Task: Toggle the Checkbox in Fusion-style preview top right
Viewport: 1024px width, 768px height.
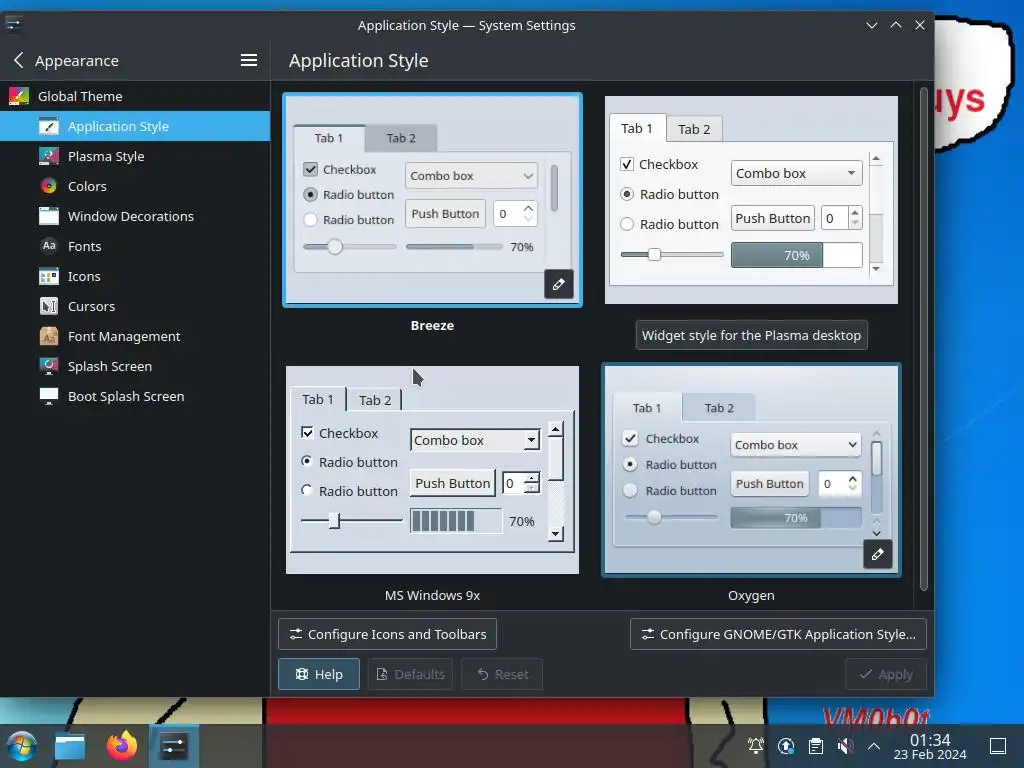Action: pyautogui.click(x=626, y=164)
